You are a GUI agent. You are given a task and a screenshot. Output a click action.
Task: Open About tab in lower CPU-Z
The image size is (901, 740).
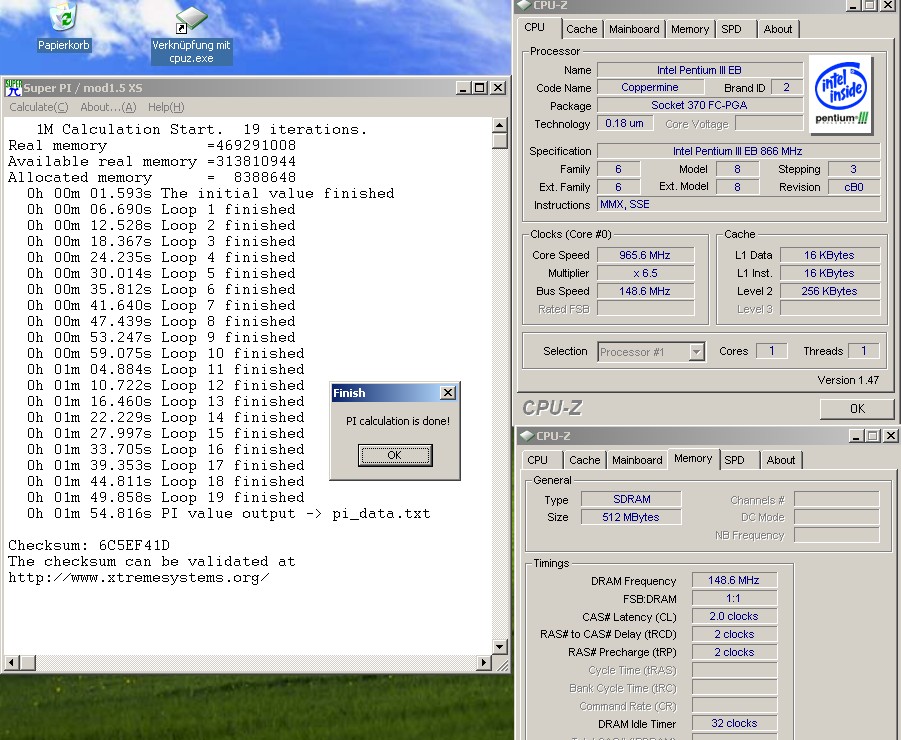781,460
